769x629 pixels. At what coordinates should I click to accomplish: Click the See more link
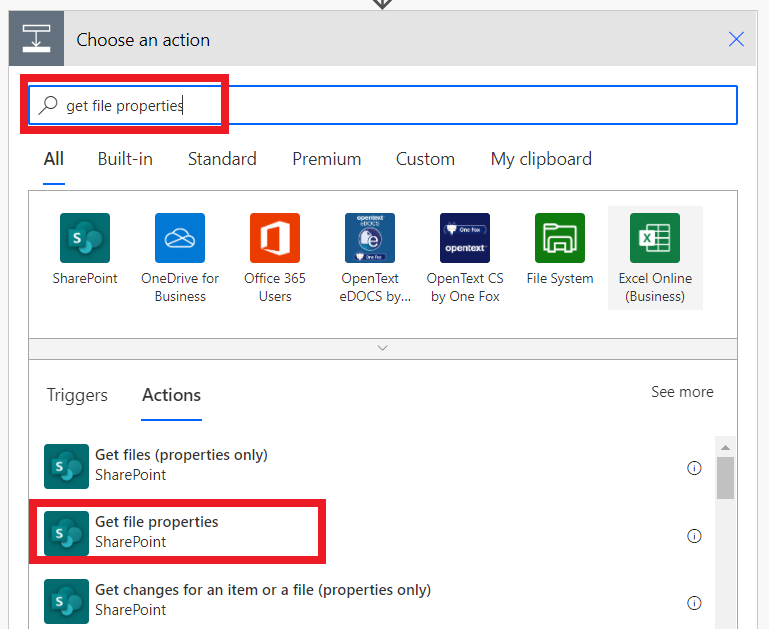pyautogui.click(x=682, y=392)
